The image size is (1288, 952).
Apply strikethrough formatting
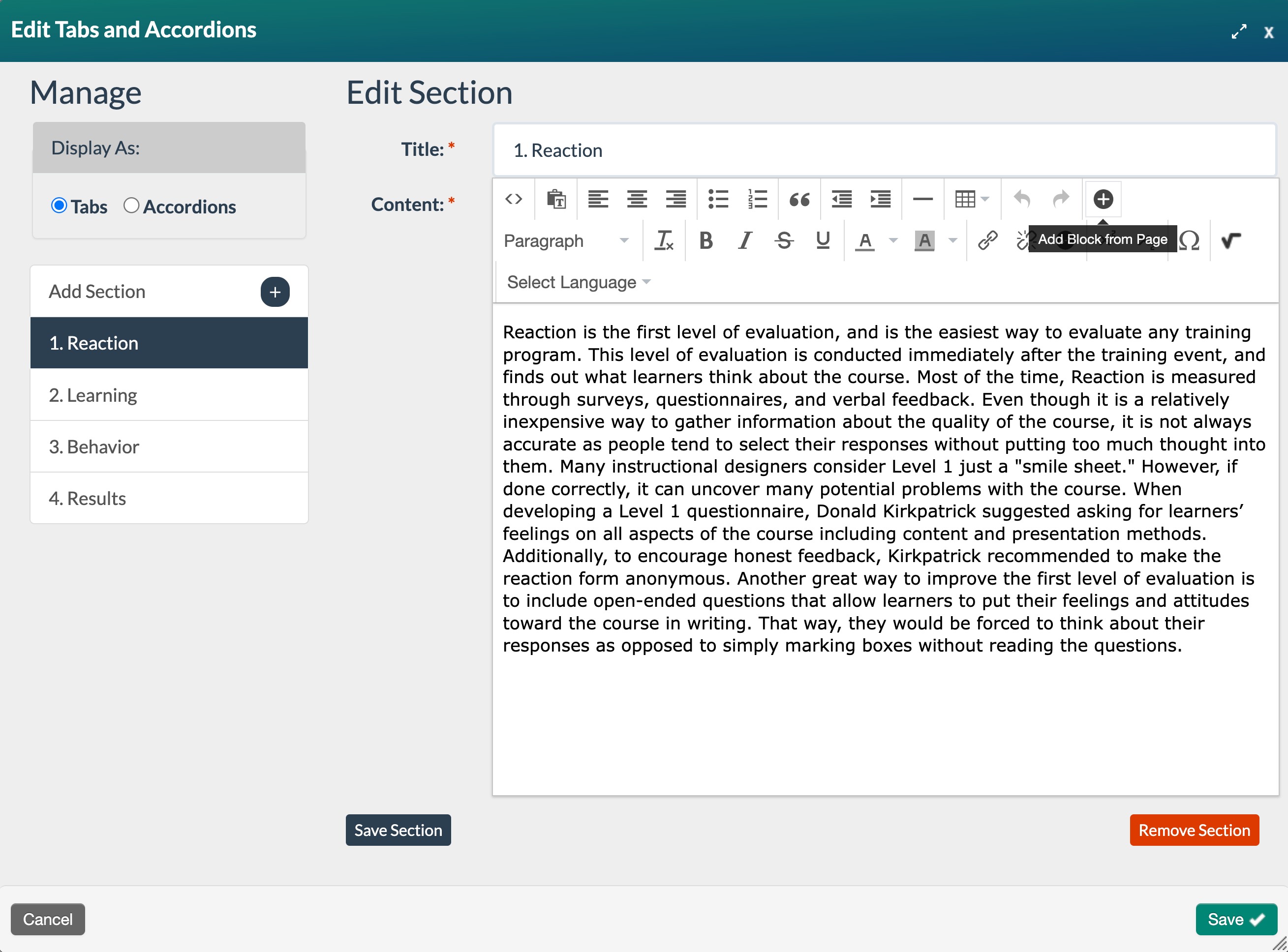coord(784,240)
